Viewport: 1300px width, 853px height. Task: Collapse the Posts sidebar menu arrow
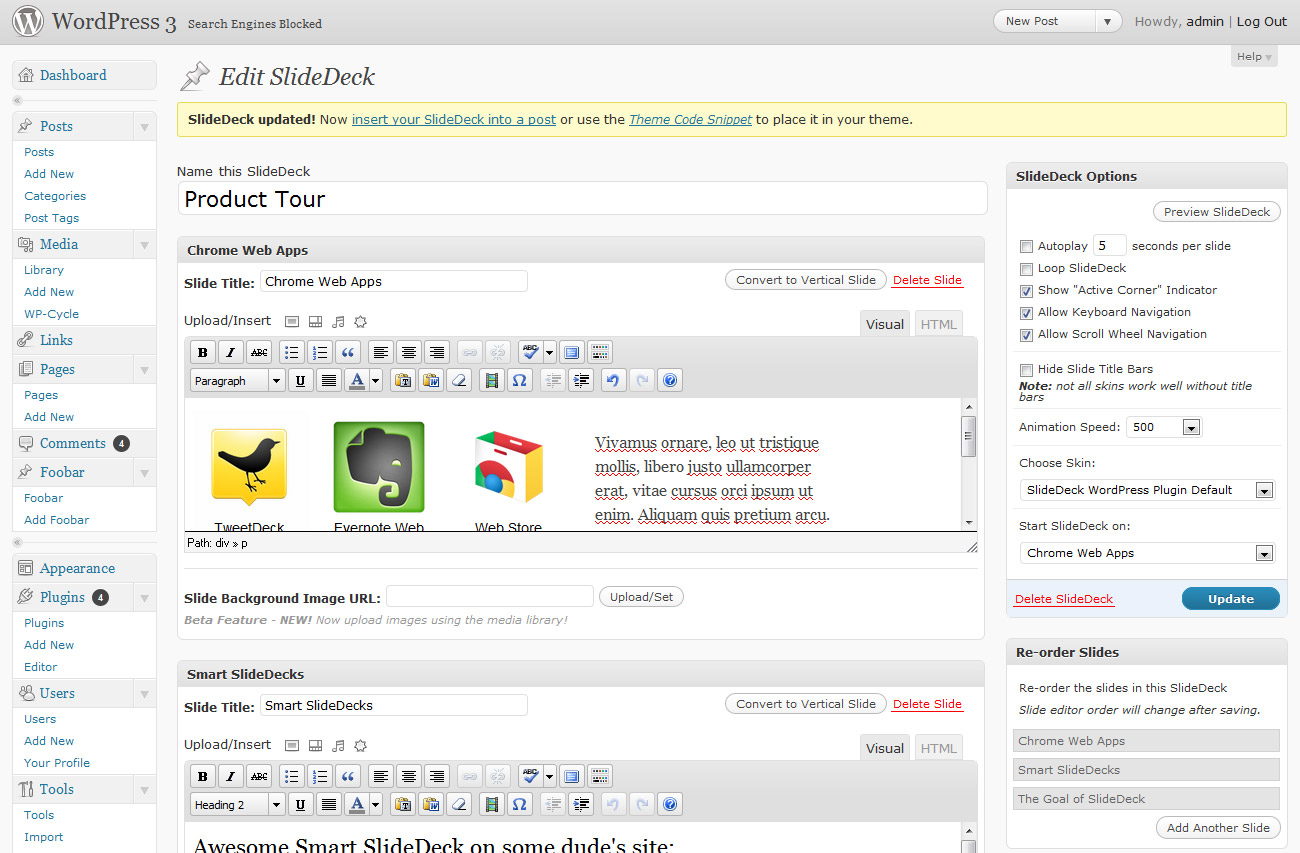(145, 127)
